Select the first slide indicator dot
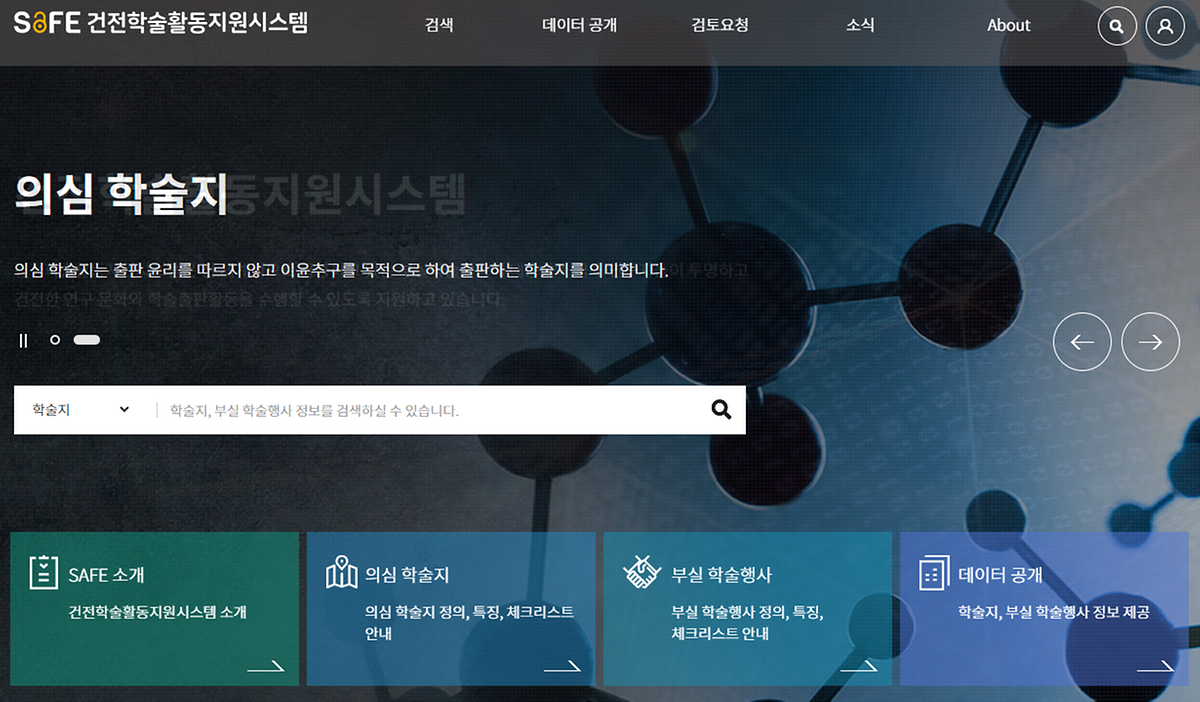Viewport: 1200px width, 702px height. (55, 340)
